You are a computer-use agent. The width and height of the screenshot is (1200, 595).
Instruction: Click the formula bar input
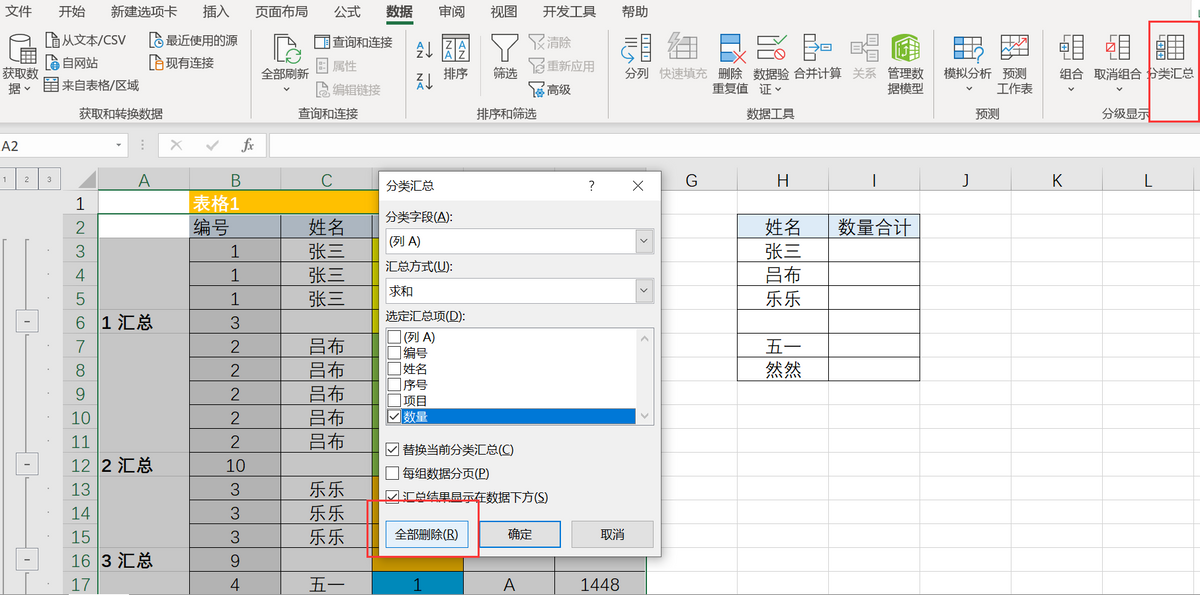733,145
